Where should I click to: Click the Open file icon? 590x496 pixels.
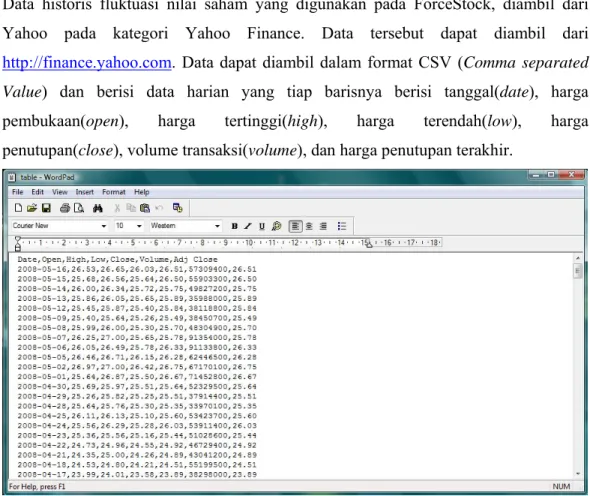point(32,208)
